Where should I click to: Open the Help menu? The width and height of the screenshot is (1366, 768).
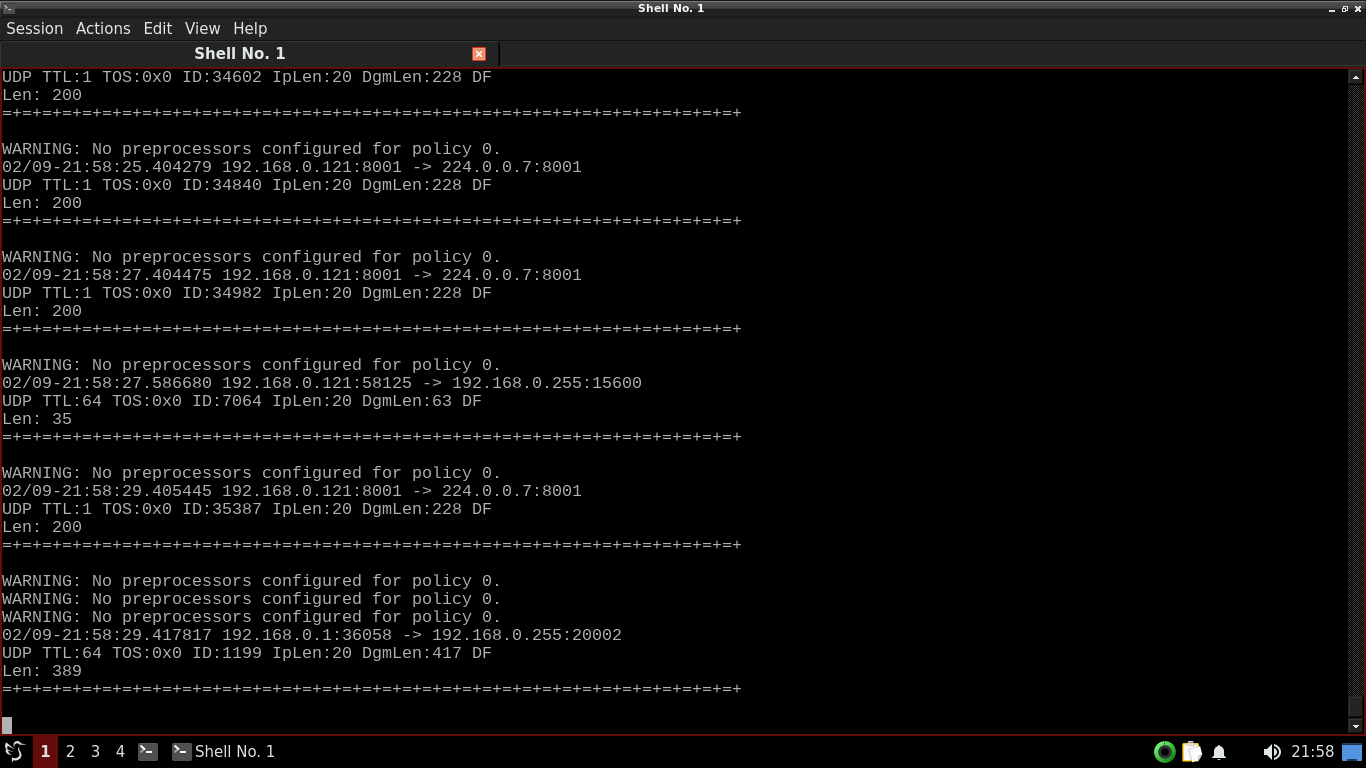pos(250,28)
